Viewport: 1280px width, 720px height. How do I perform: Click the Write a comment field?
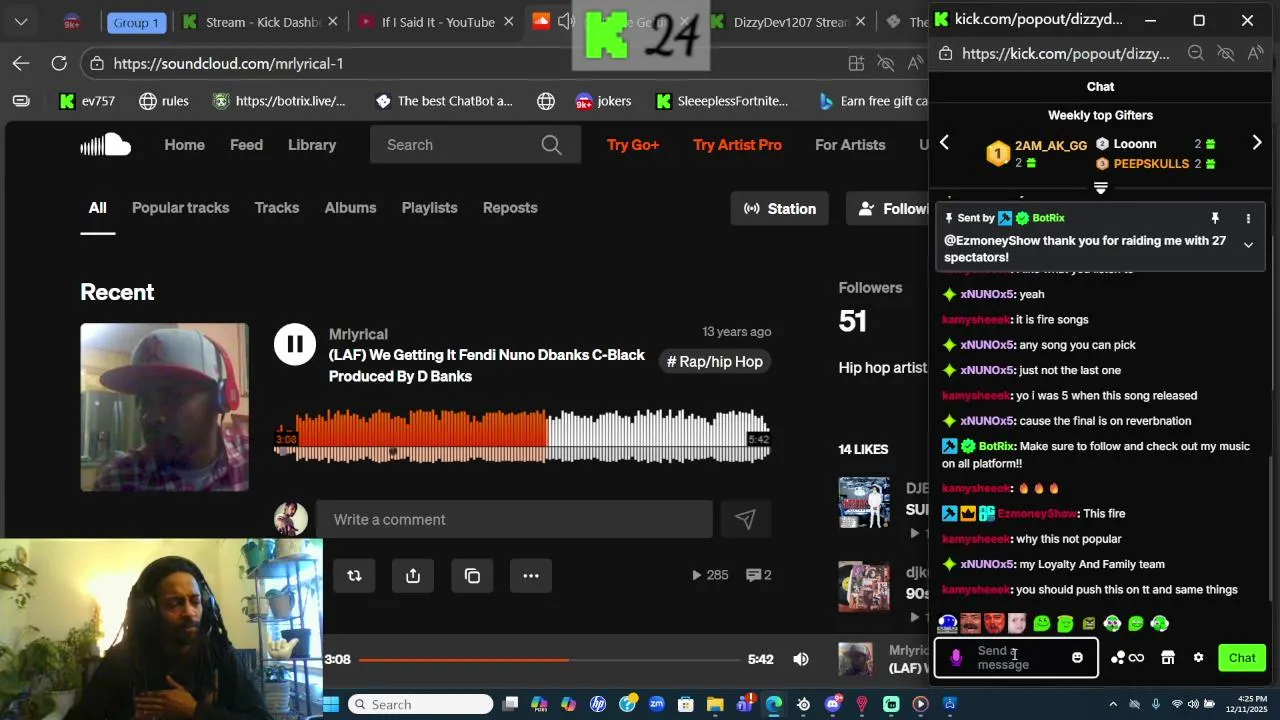pos(514,519)
